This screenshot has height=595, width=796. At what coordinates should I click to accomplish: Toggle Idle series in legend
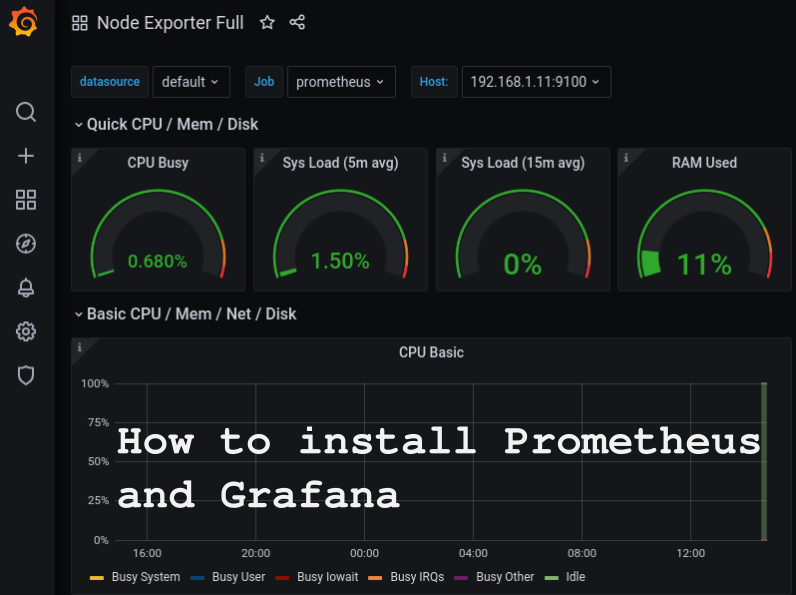pyautogui.click(x=575, y=577)
